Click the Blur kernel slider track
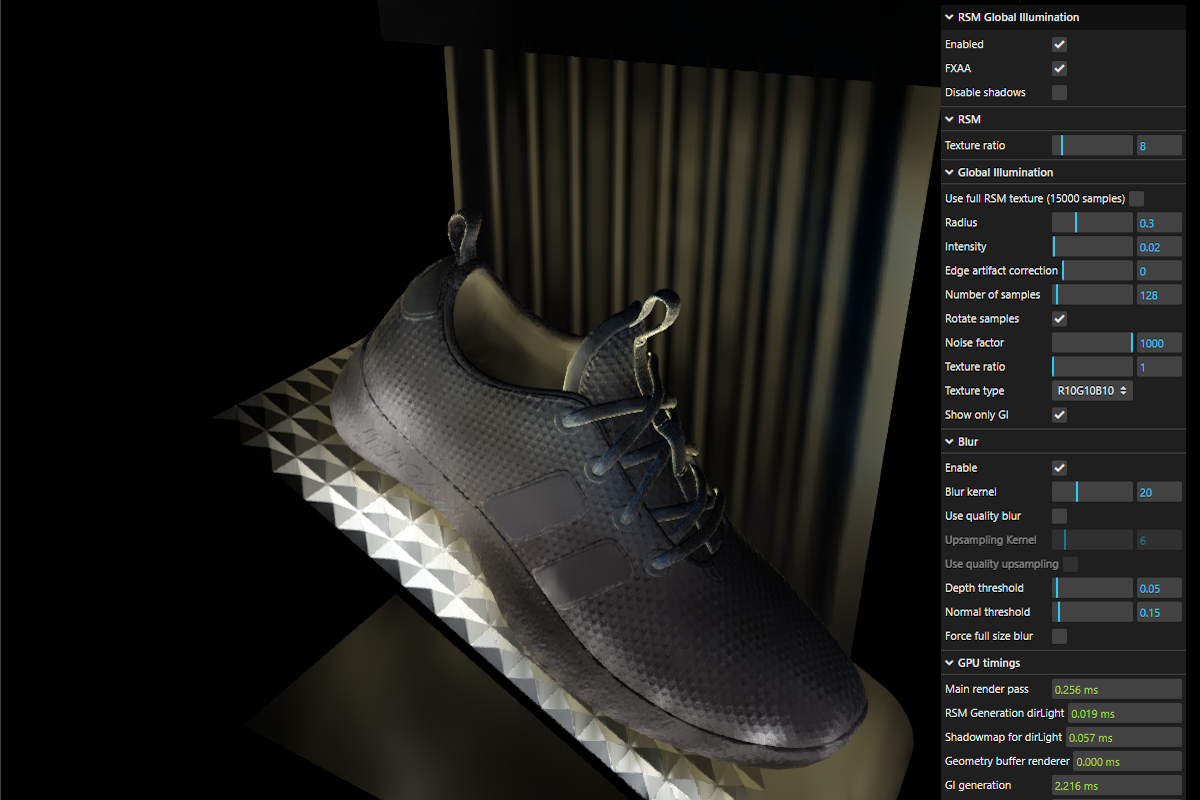Image resolution: width=1200 pixels, height=800 pixels. pyautogui.click(x=1092, y=491)
